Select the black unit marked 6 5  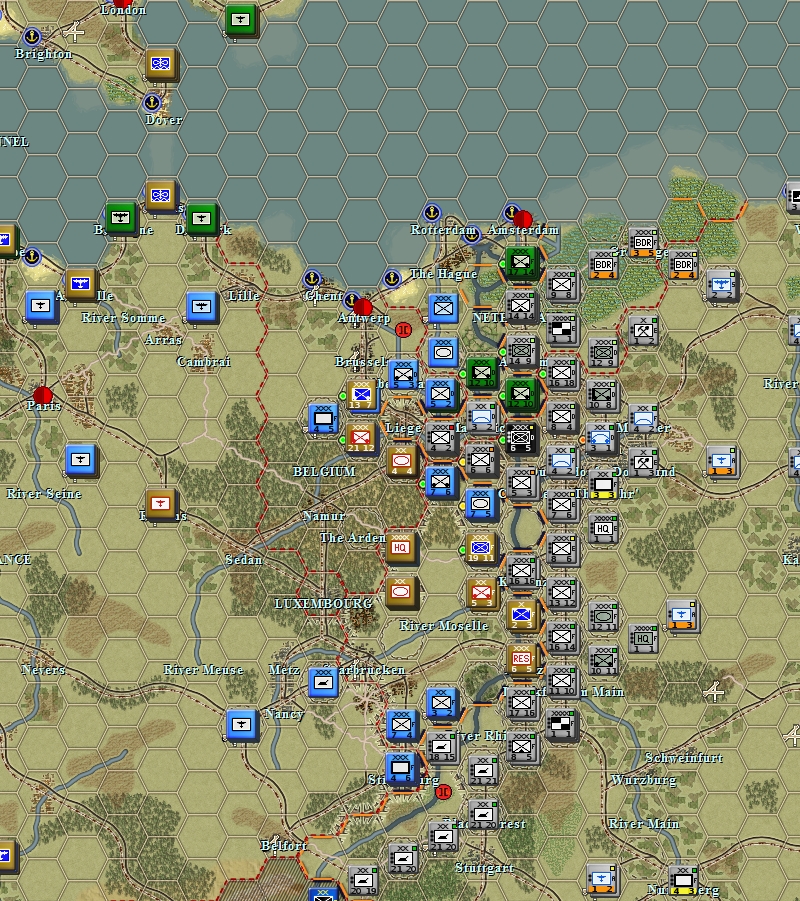point(521,438)
